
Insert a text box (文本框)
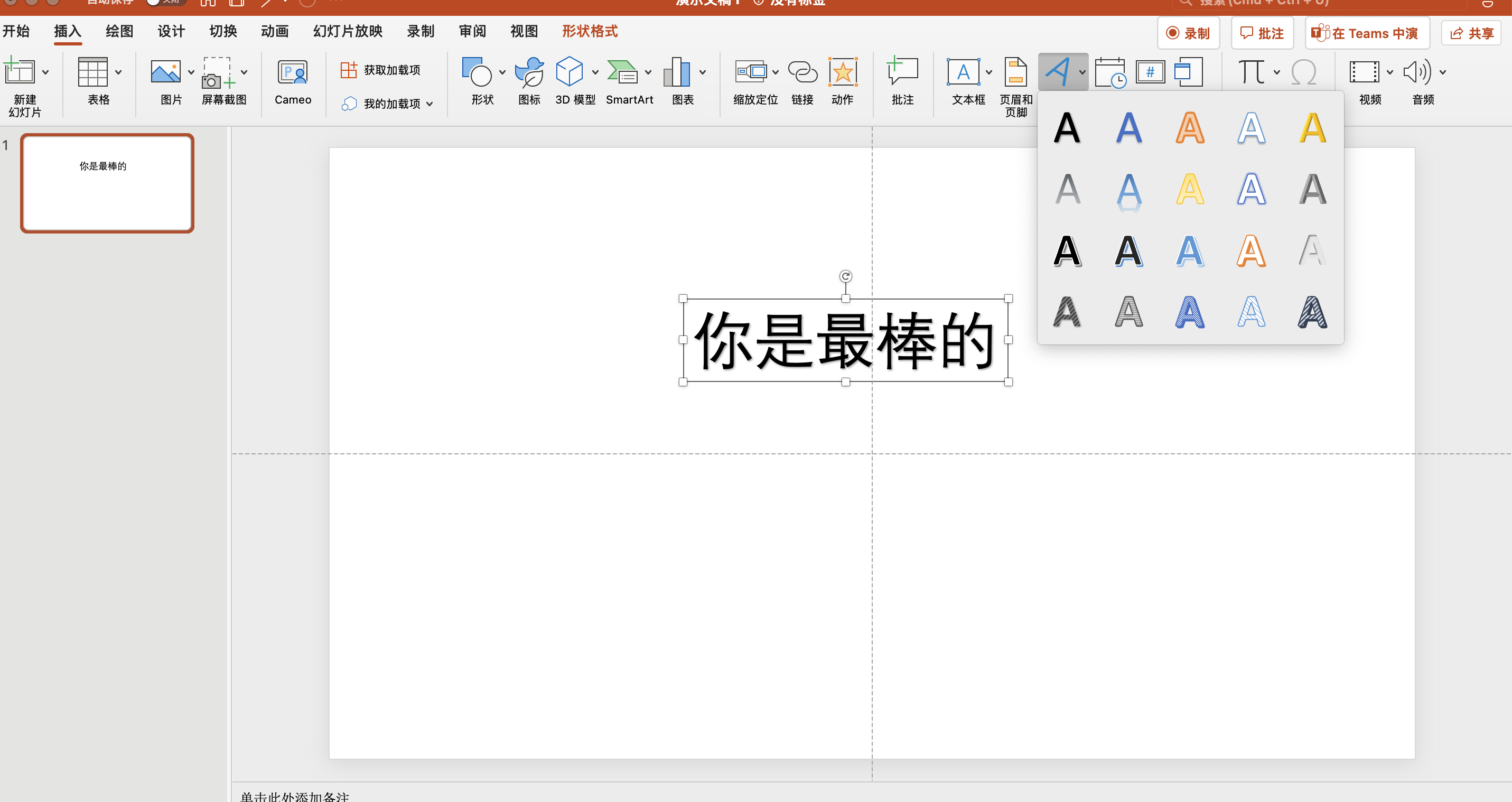[963, 72]
